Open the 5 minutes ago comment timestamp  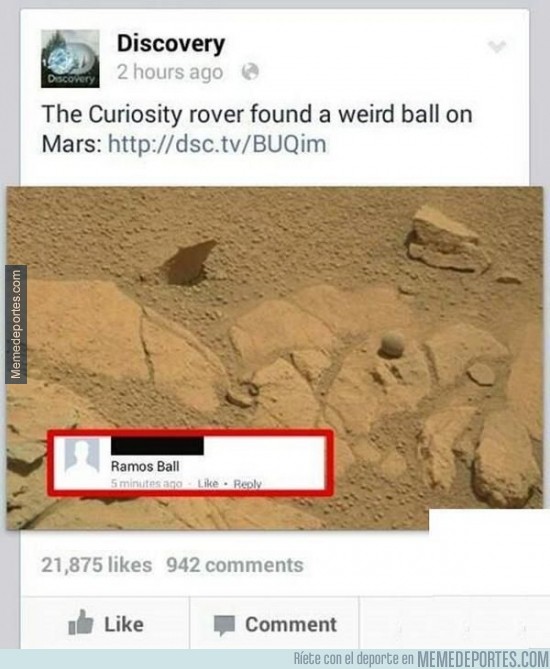click(x=146, y=483)
